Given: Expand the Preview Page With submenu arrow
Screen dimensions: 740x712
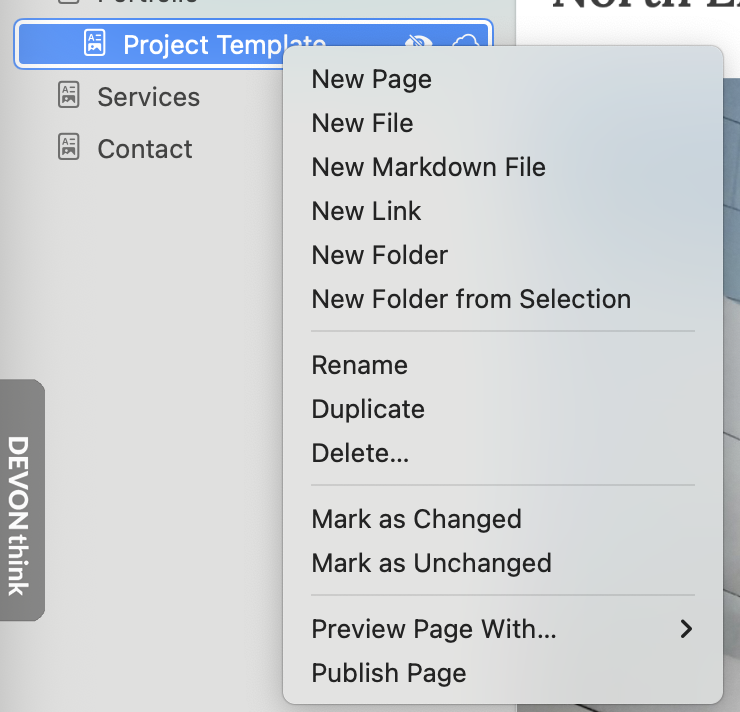Looking at the screenshot, I should [686, 629].
